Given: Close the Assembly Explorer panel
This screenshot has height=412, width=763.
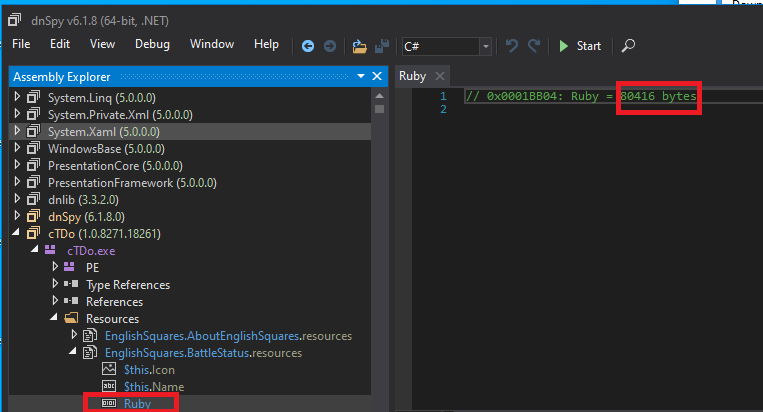Looking at the screenshot, I should pos(377,76).
